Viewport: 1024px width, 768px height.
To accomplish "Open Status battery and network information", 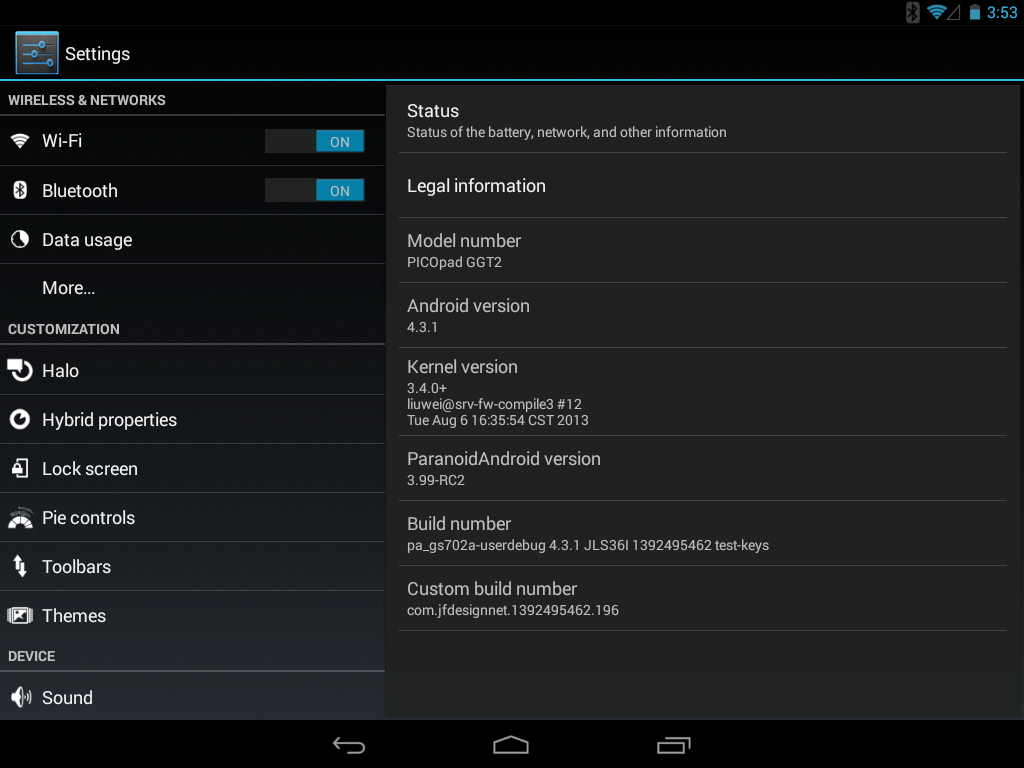I will point(703,121).
